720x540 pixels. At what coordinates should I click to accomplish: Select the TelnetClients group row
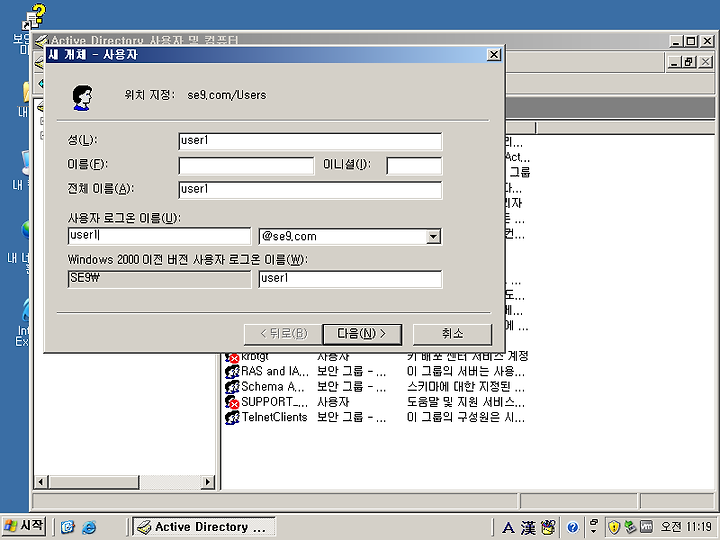click(x=375, y=417)
